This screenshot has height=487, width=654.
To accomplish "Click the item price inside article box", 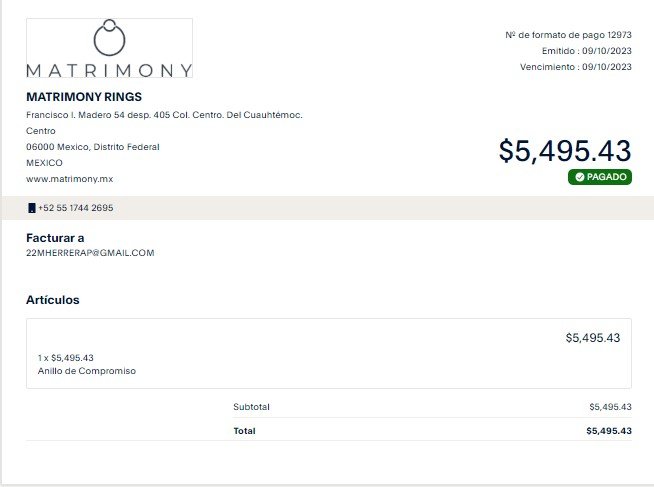I will click(593, 338).
